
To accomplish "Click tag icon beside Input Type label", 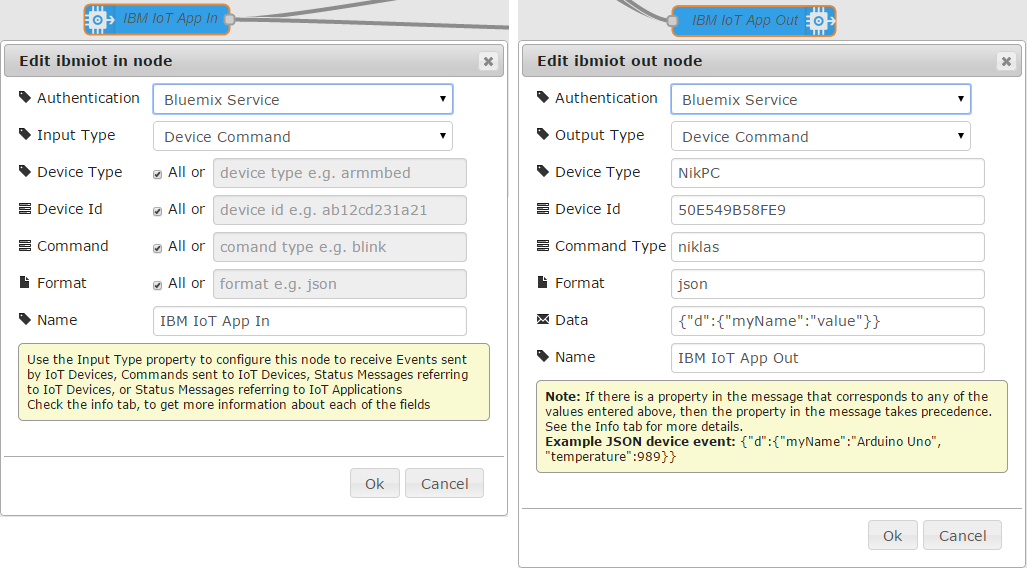I will point(25,134).
